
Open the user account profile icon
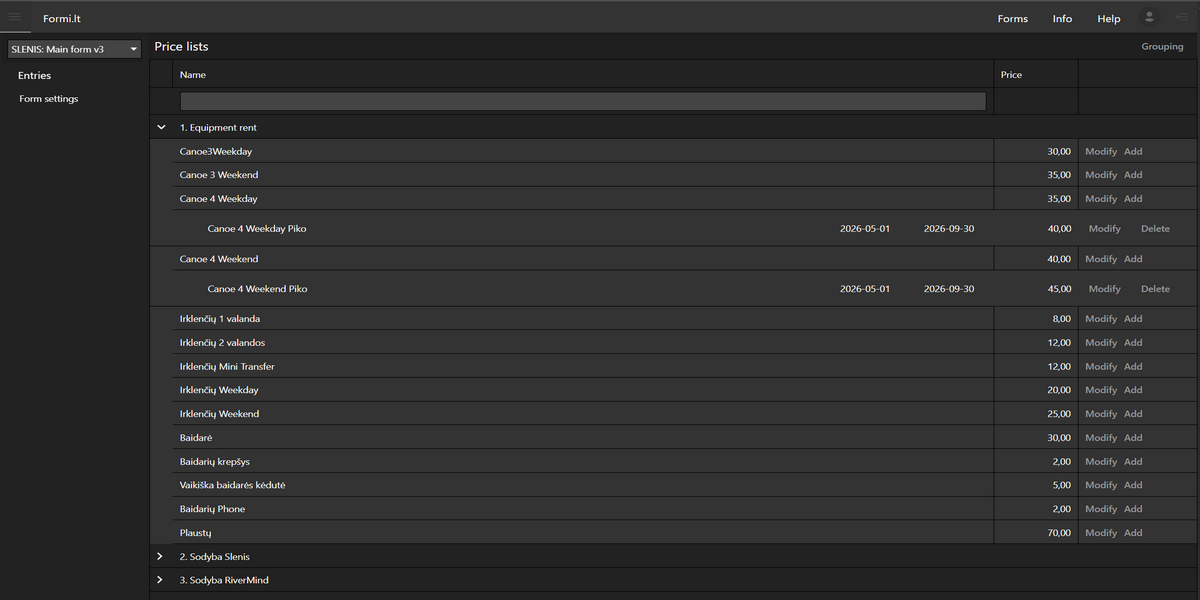click(1149, 17)
